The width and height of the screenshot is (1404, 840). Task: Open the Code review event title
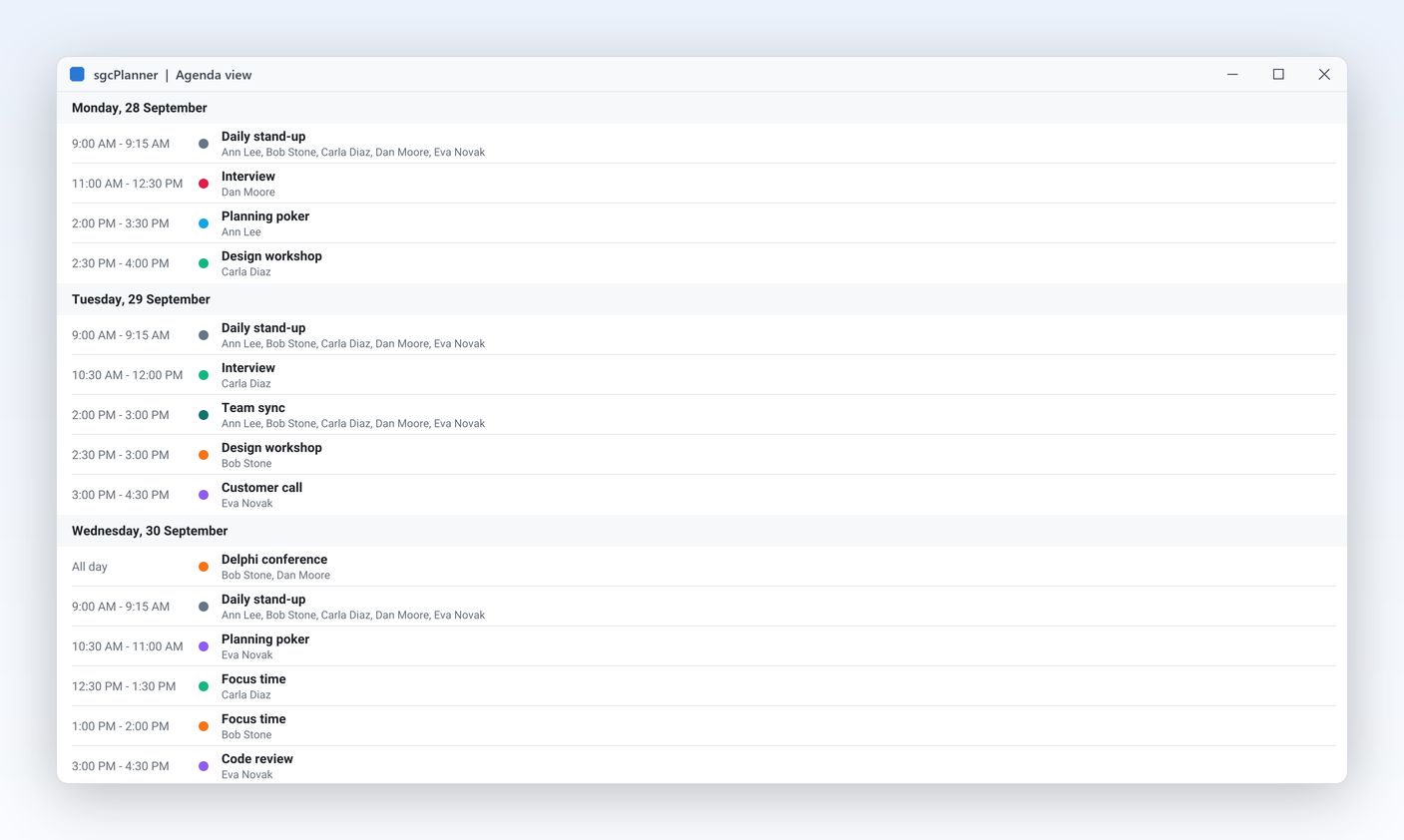click(x=257, y=759)
